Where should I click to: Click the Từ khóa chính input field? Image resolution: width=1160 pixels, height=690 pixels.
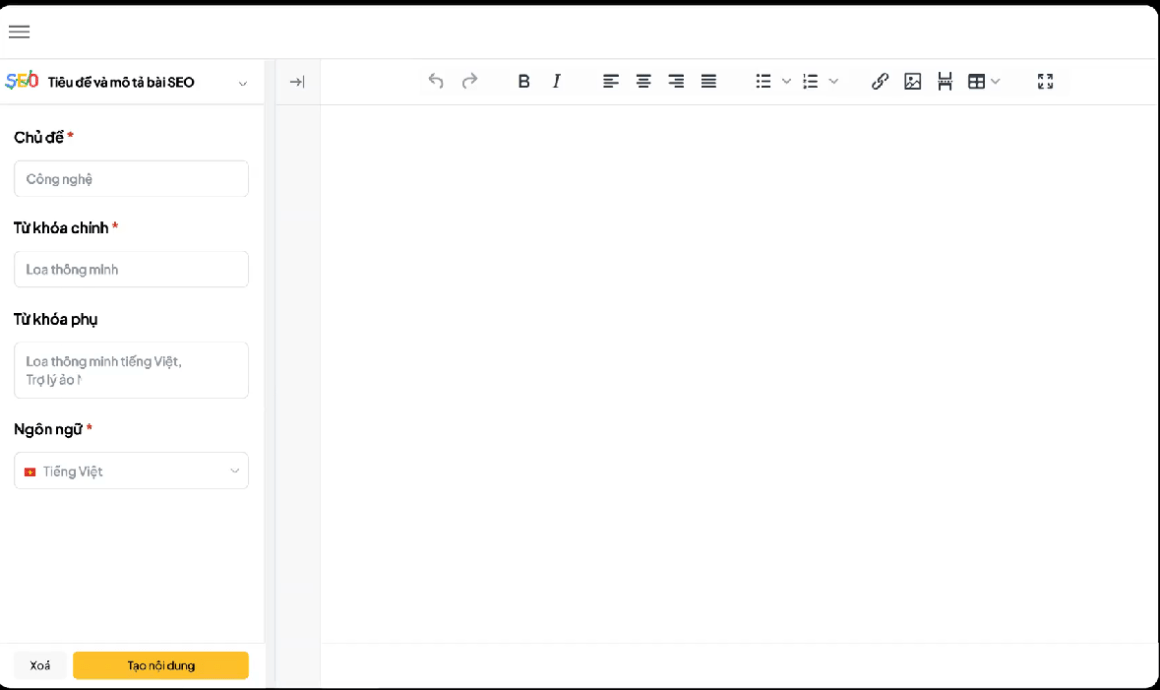coord(131,269)
